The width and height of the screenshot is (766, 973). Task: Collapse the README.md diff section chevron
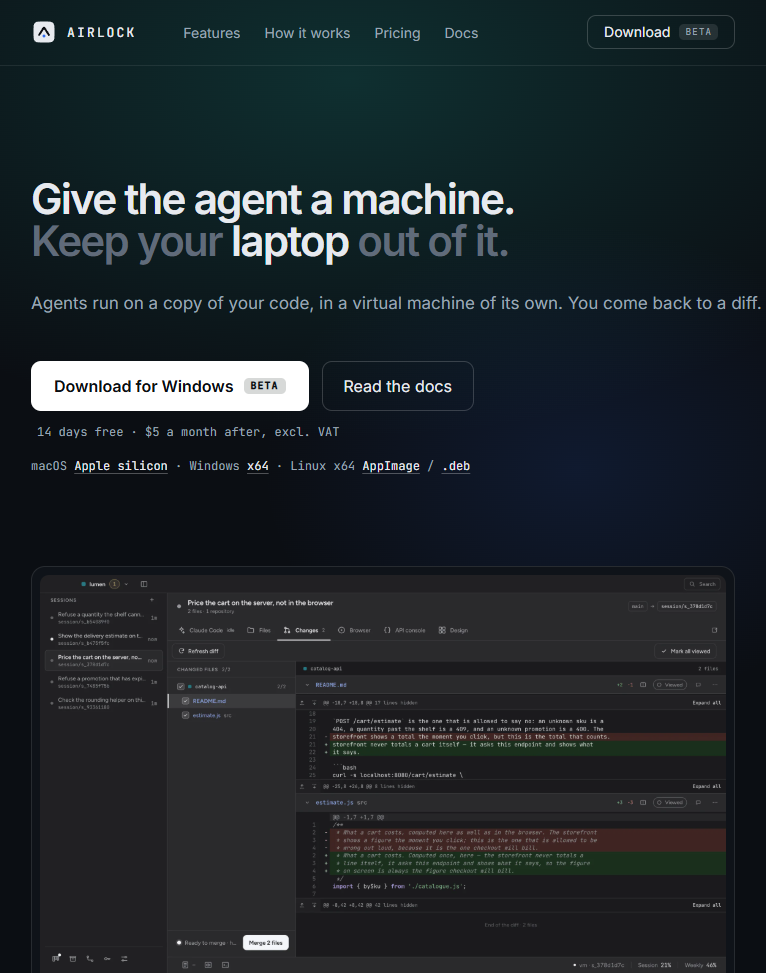click(x=307, y=685)
